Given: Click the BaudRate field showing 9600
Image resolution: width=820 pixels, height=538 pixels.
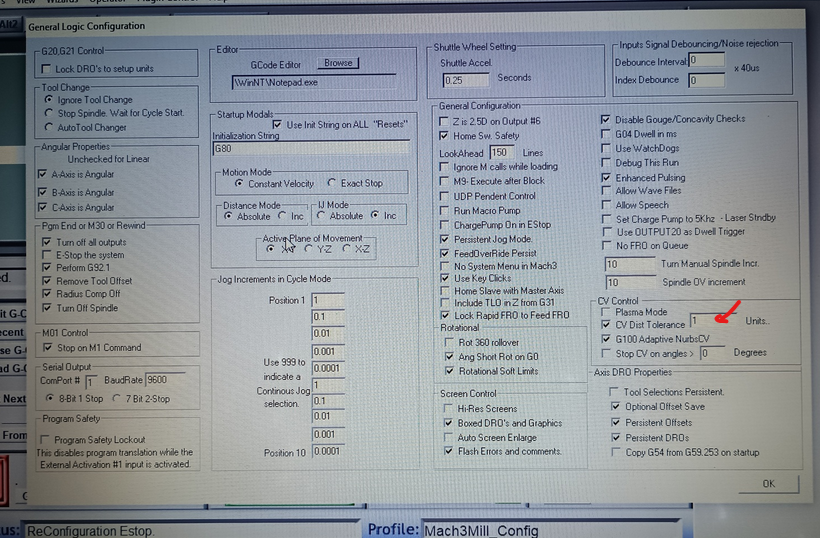Looking at the screenshot, I should pyautogui.click(x=165, y=380).
